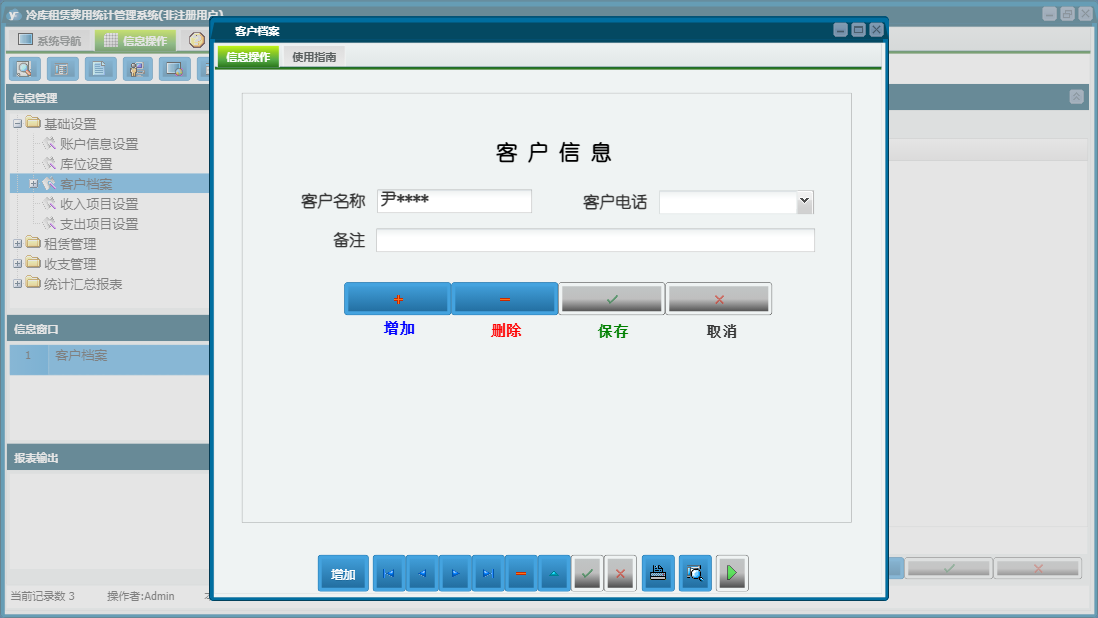Viewport: 1098px width, 618px height.
Task: Switch to 信息操作 tab in 客户档案 dialog
Action: pyautogui.click(x=248, y=57)
